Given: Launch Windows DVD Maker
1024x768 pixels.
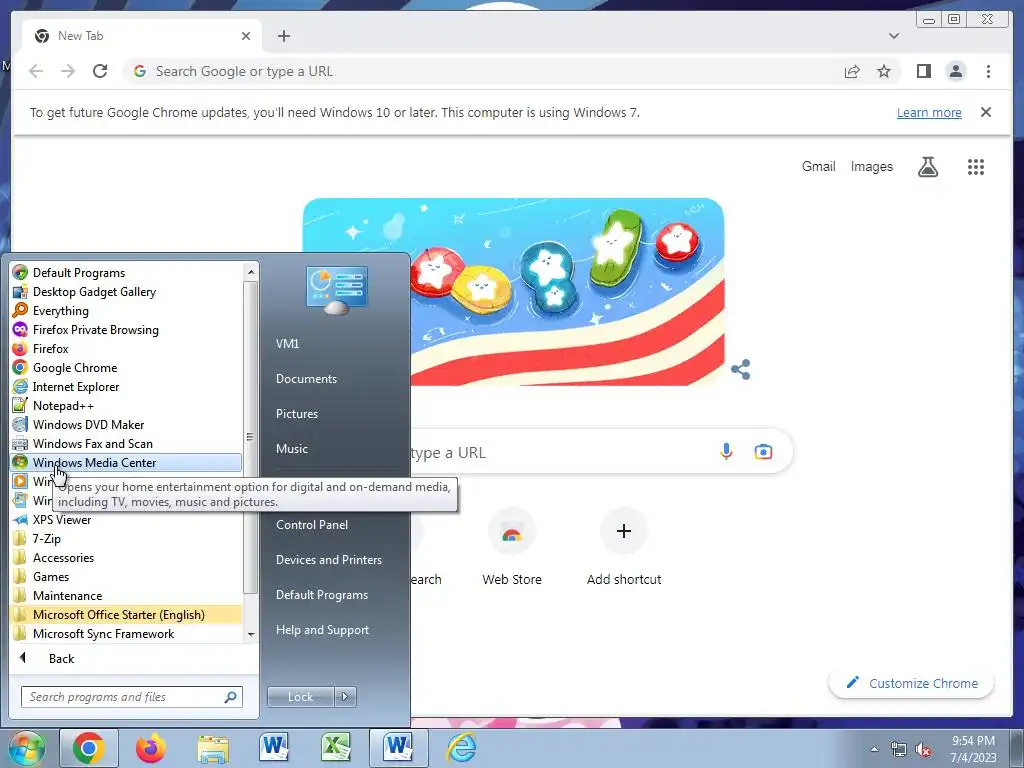Looking at the screenshot, I should [x=127, y=424].
